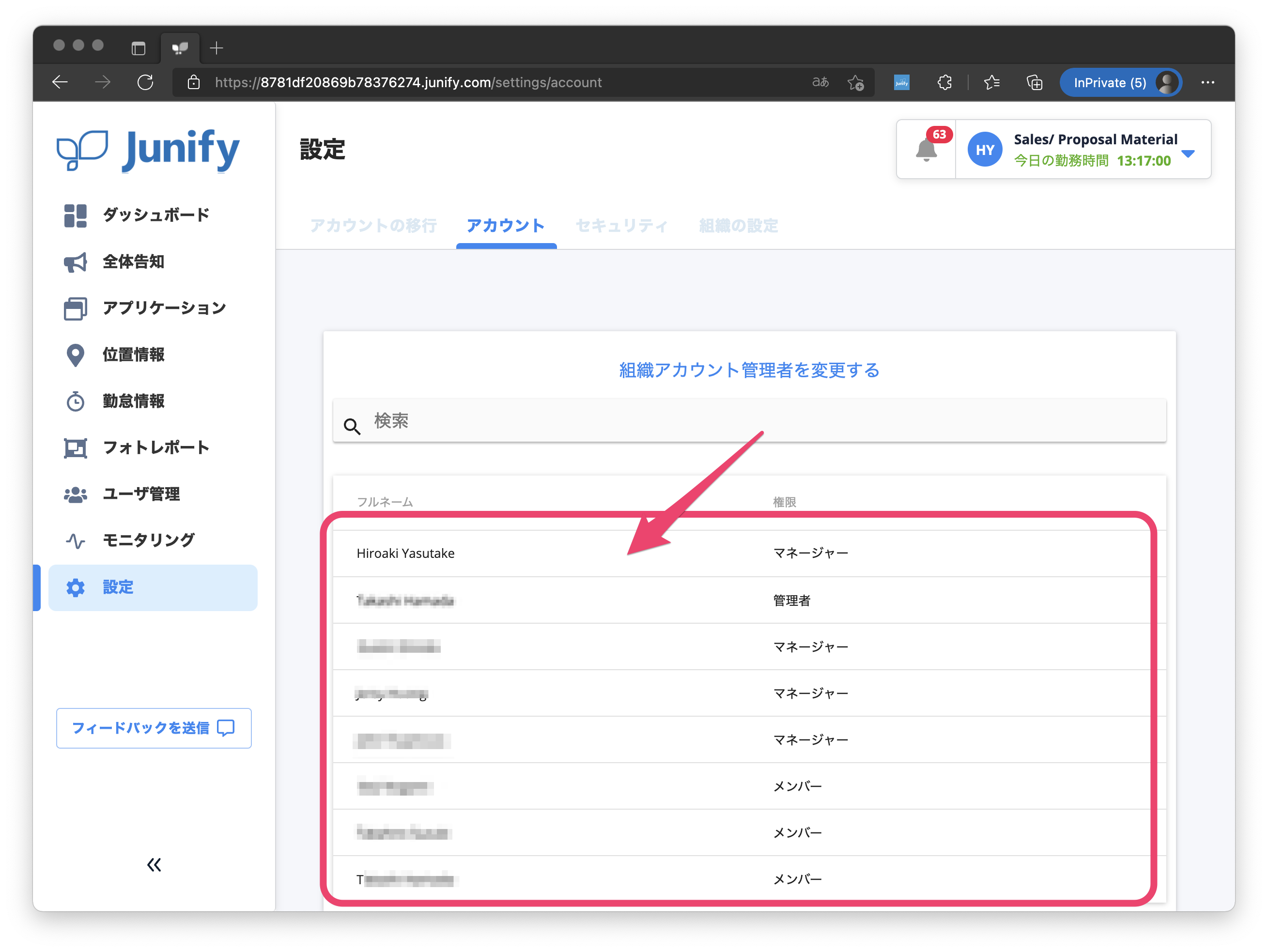Open the monitoring pulse icon

[75, 540]
